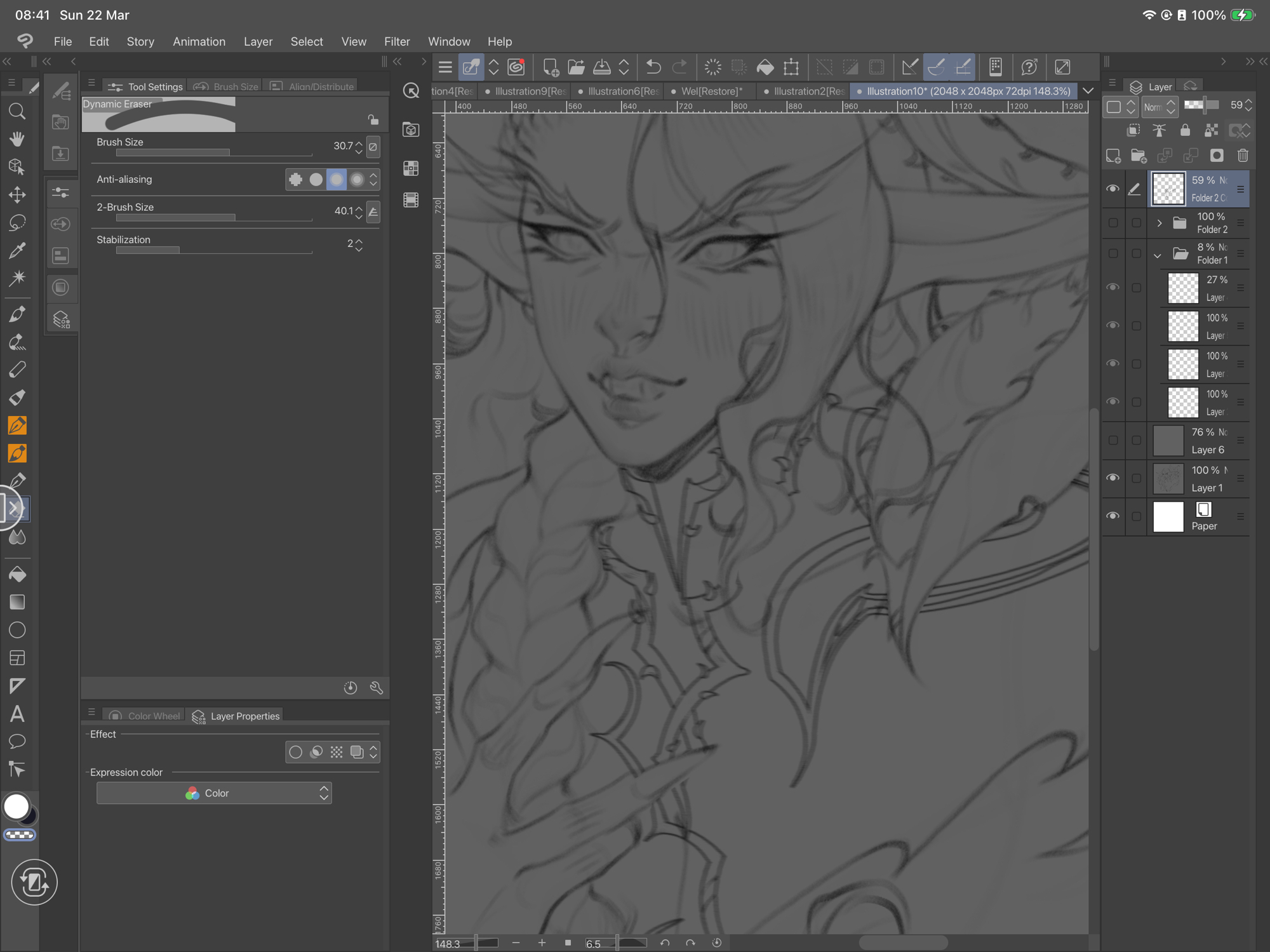The width and height of the screenshot is (1270, 952).
Task: Click the main drawing color swatch
Action: point(17,807)
